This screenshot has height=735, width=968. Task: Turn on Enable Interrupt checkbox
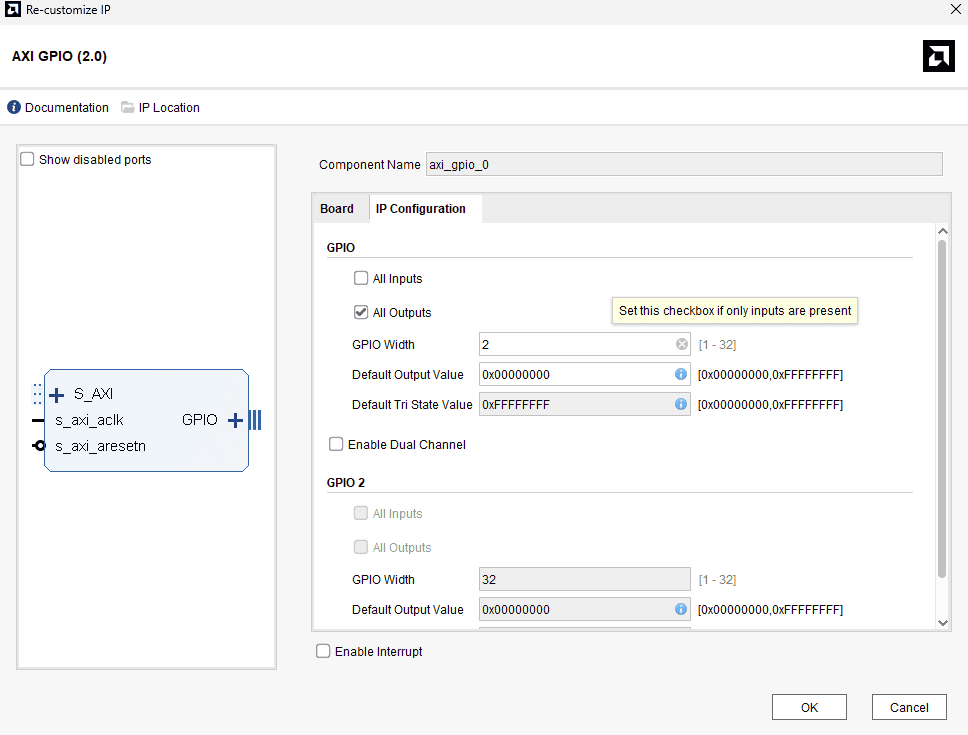pos(323,652)
